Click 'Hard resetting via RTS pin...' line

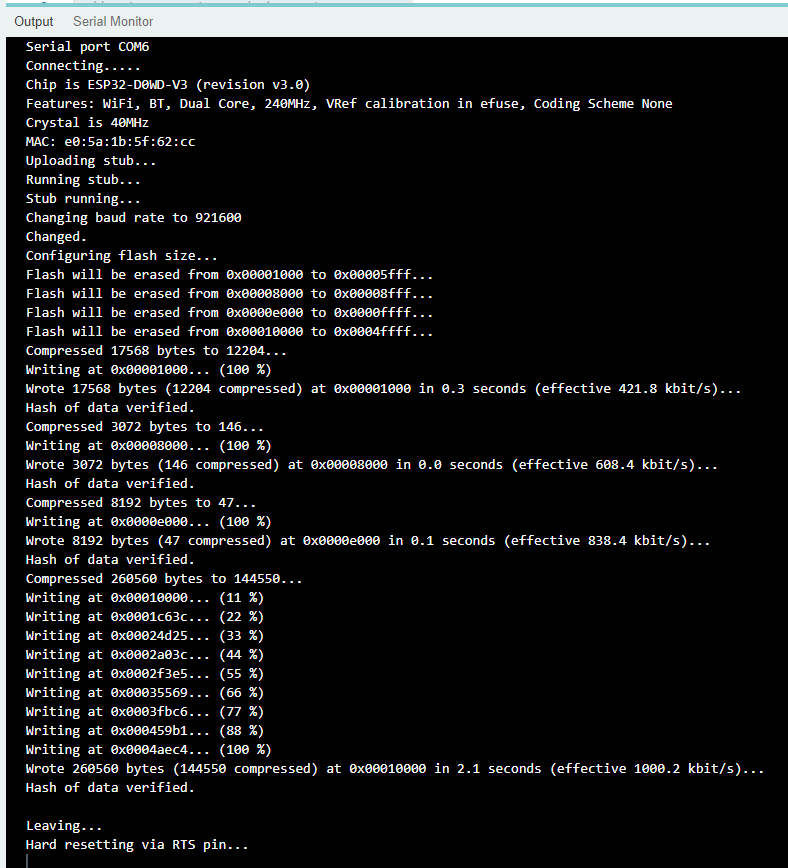point(137,844)
